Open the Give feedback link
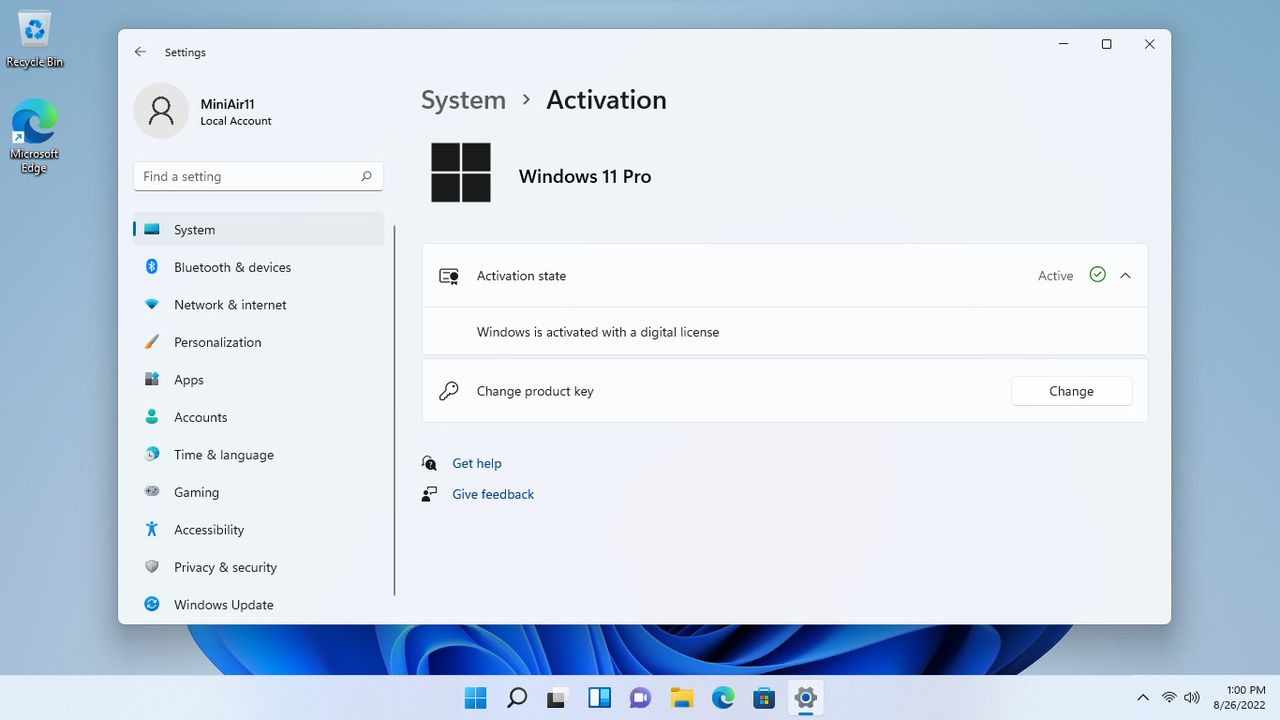Viewport: 1280px width, 720px height. pyautogui.click(x=493, y=494)
